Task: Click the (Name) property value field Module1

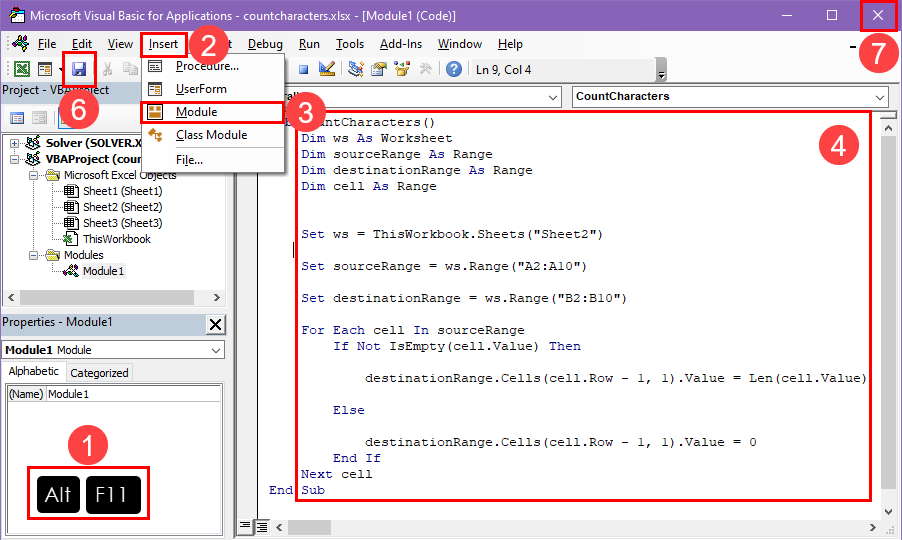Action: coord(133,394)
